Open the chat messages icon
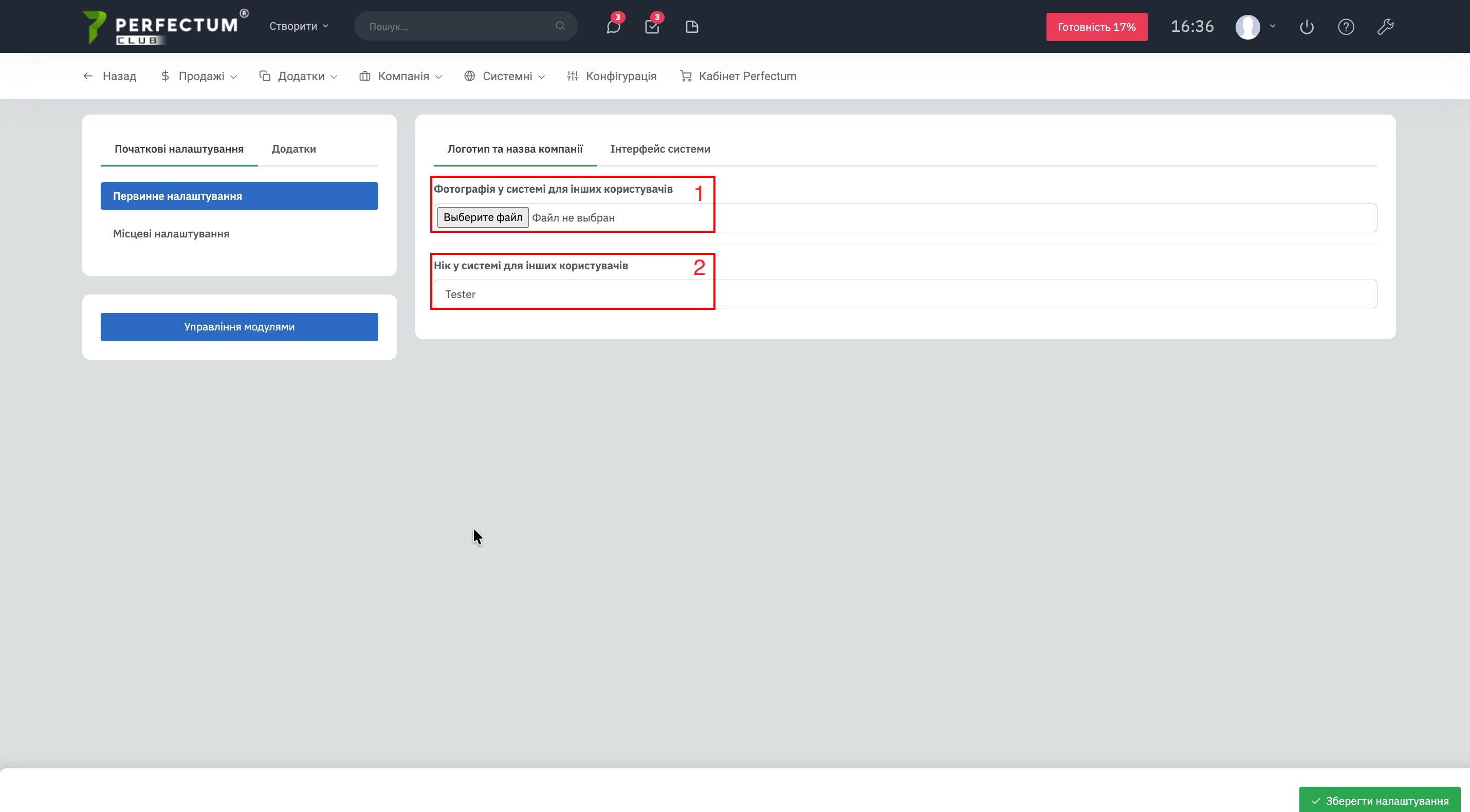 [x=613, y=27]
